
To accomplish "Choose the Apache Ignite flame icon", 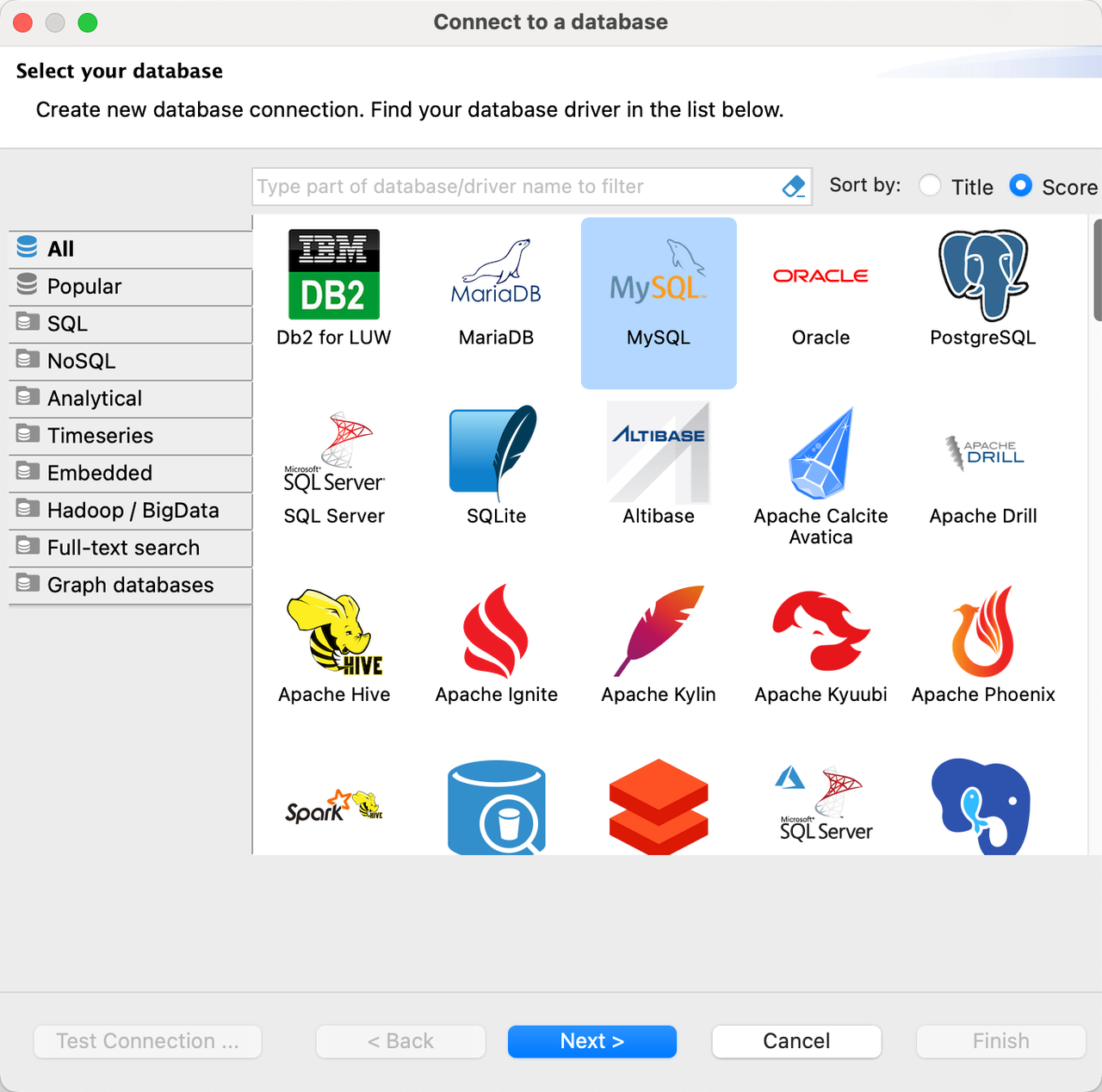I will pos(496,631).
